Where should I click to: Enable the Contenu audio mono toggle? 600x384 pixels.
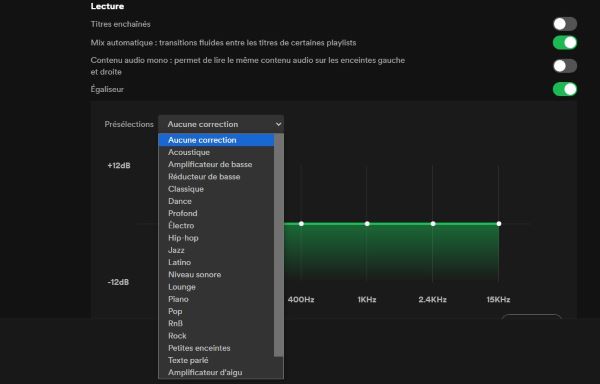click(565, 66)
